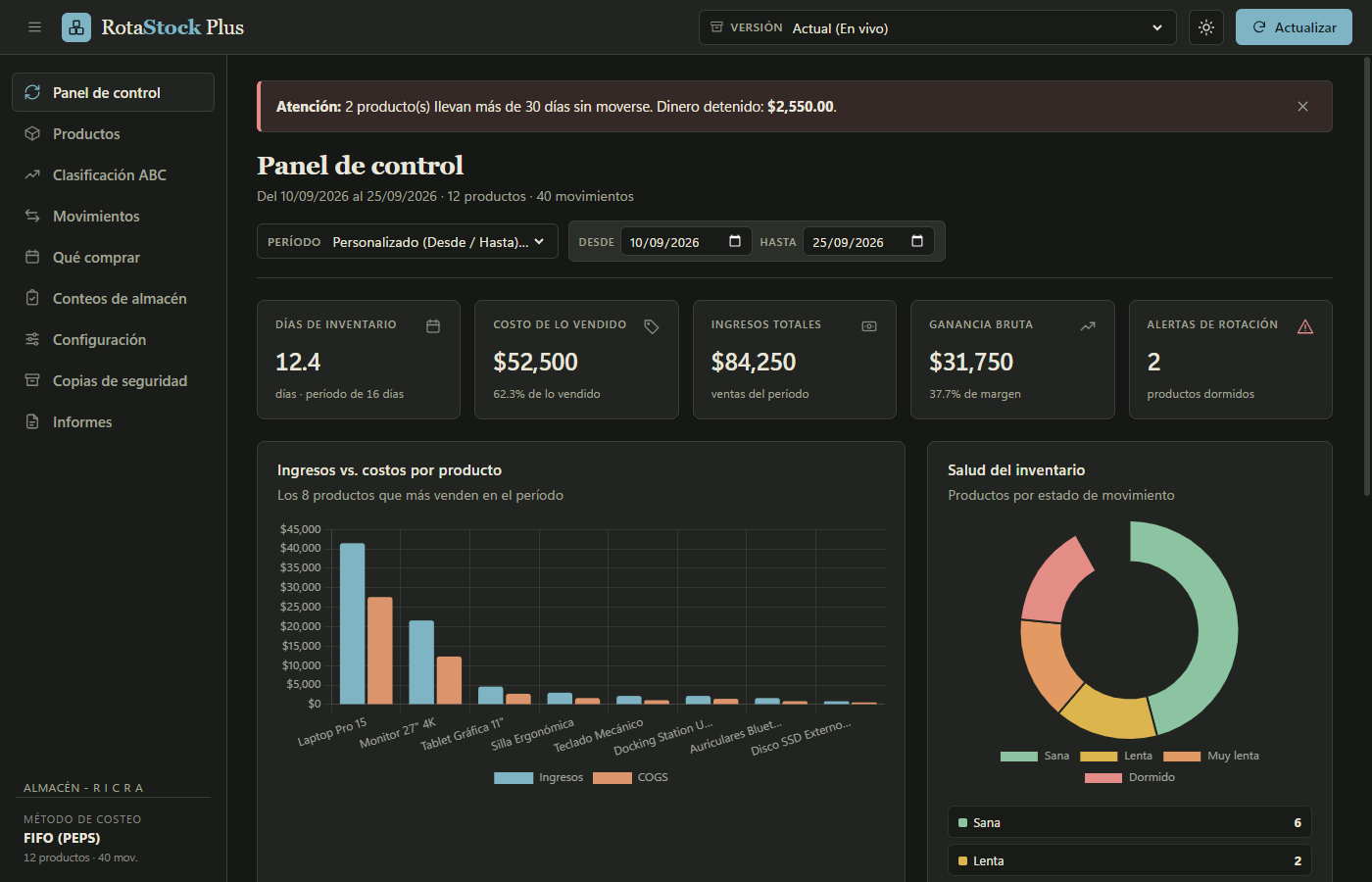
Task: Toggle Dormido legend entry
Action: [1130, 777]
